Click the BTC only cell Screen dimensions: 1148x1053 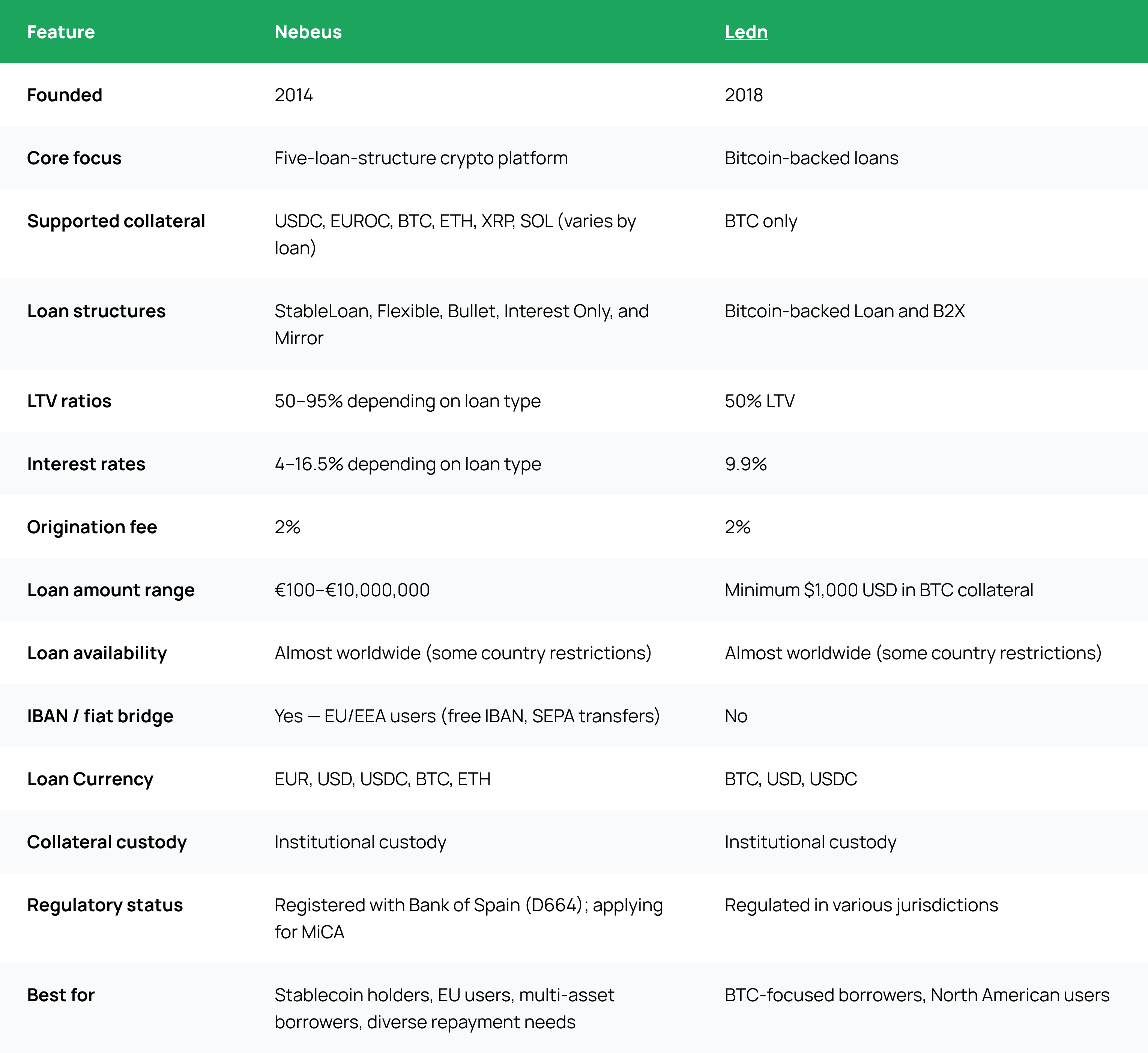tap(760, 221)
